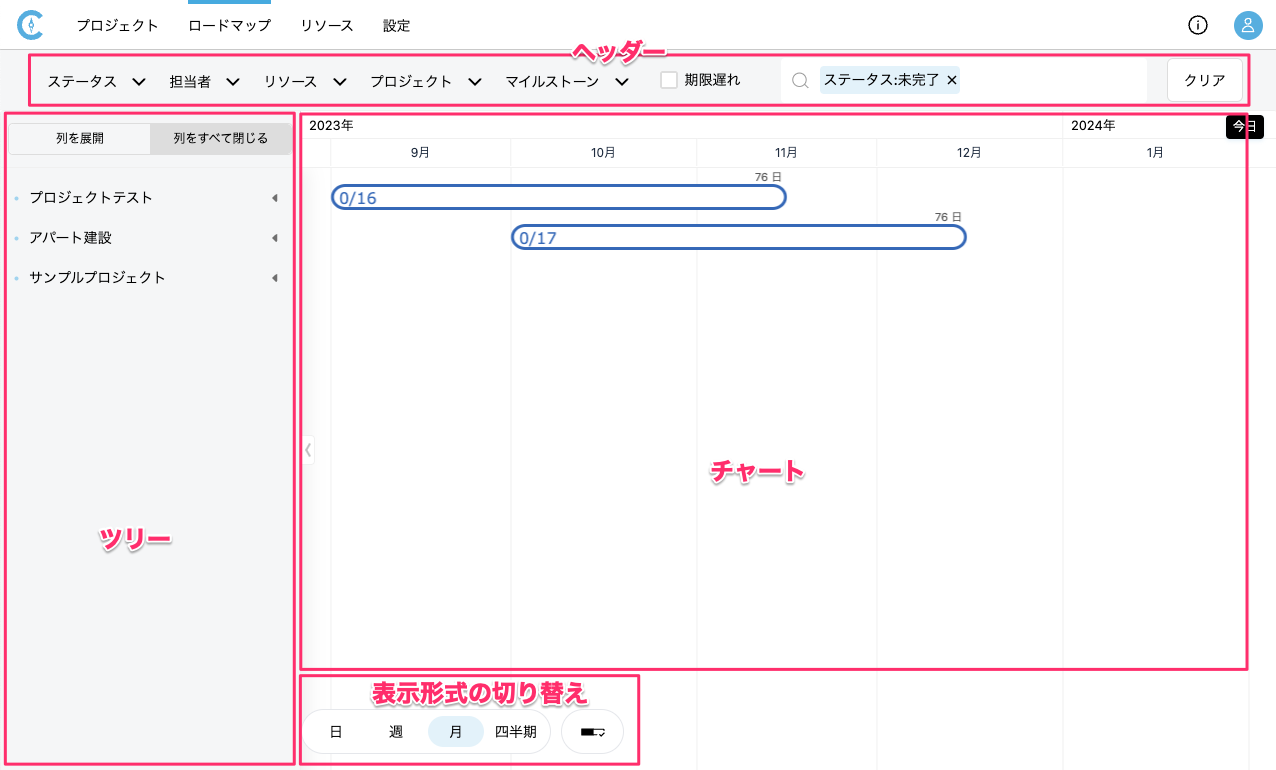
Task: Open the user profile avatar
Action: (x=1247, y=26)
